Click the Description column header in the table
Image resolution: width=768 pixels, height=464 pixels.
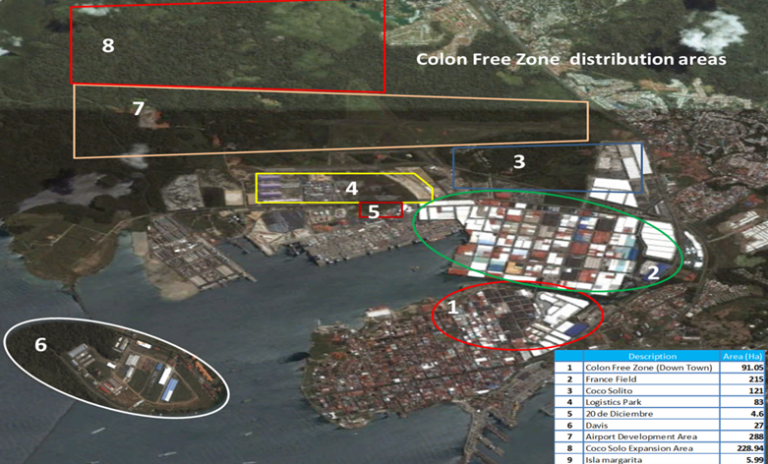click(651, 356)
